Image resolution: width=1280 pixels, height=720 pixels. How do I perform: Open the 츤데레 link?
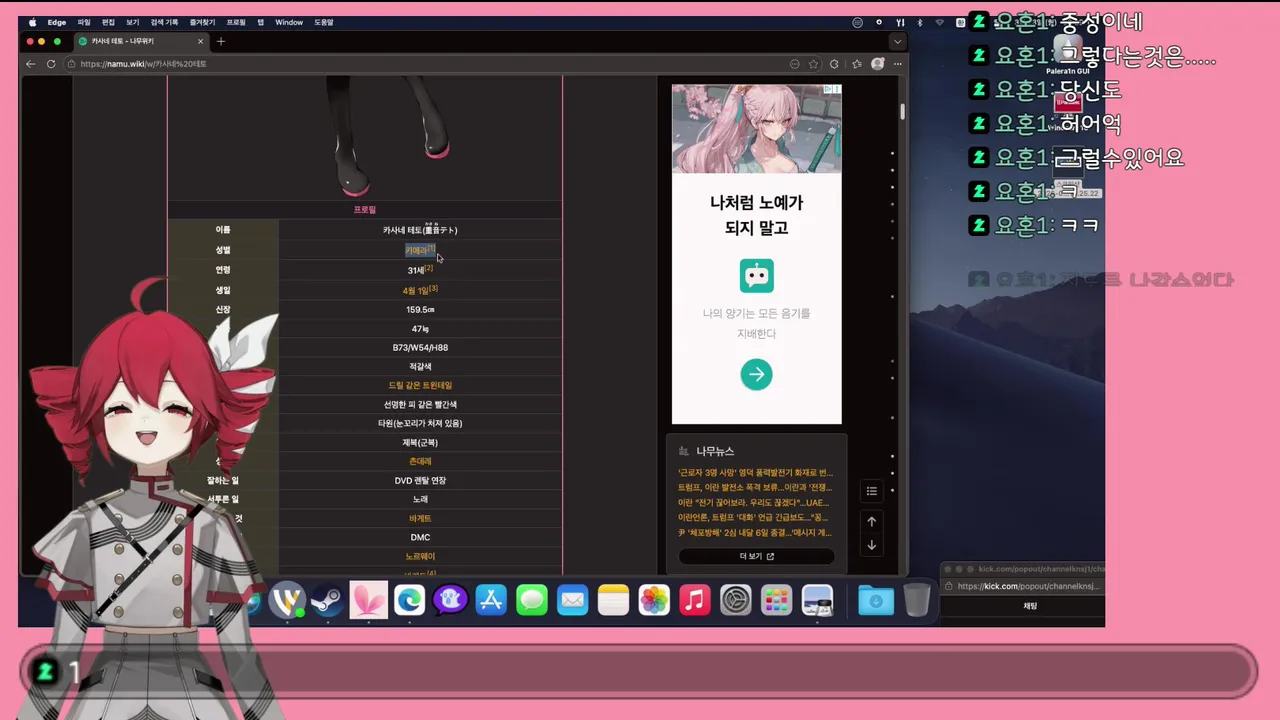pos(420,461)
